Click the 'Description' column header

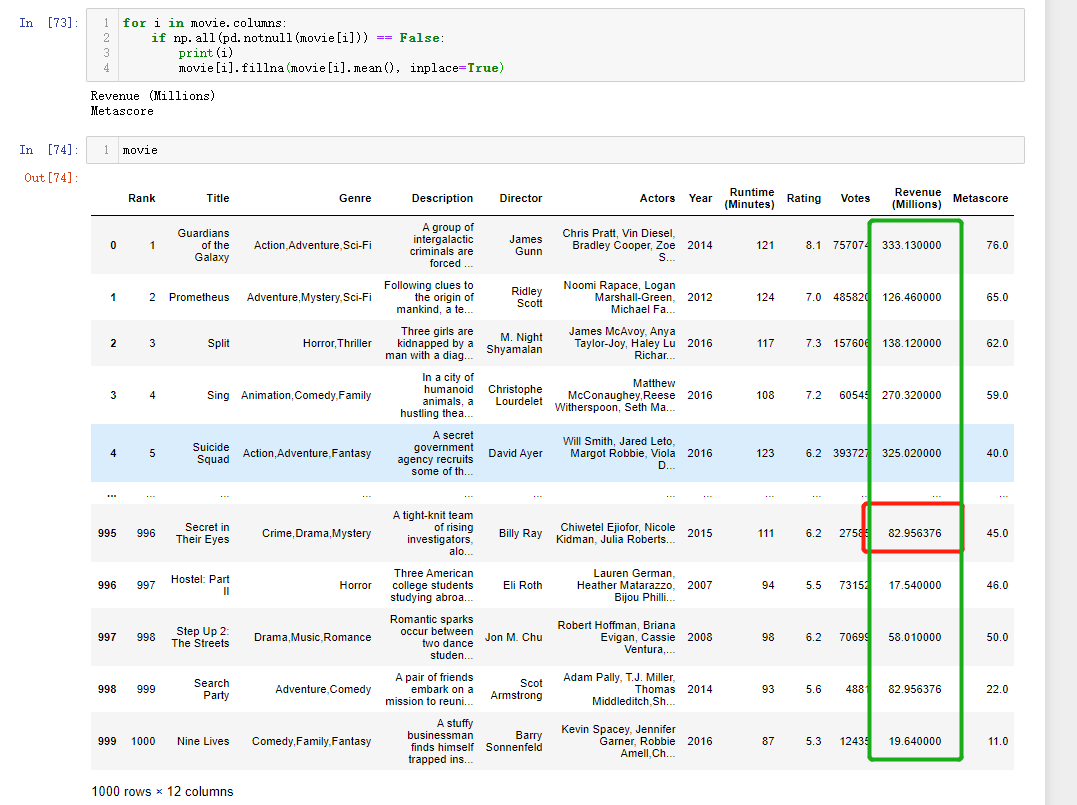point(442,198)
